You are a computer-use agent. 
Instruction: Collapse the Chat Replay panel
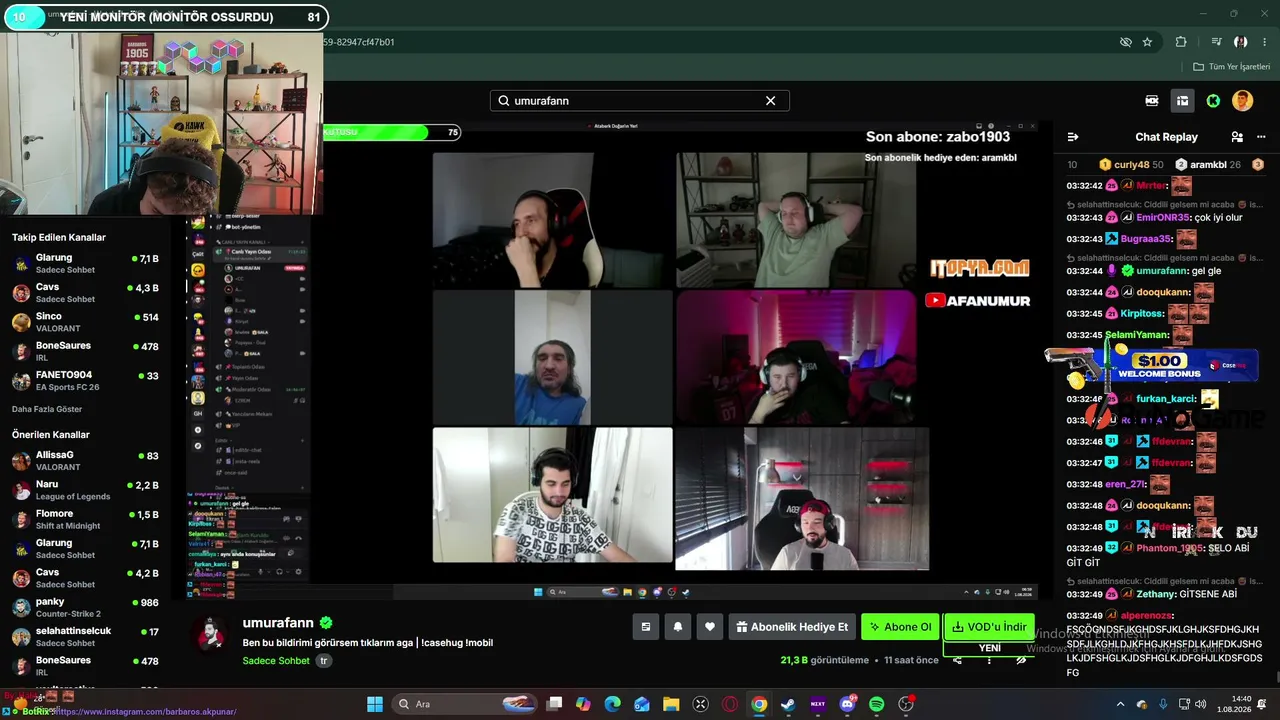[x=1073, y=137]
